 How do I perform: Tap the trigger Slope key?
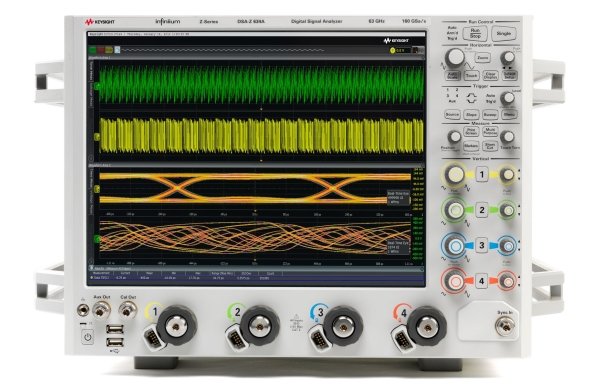(x=471, y=114)
